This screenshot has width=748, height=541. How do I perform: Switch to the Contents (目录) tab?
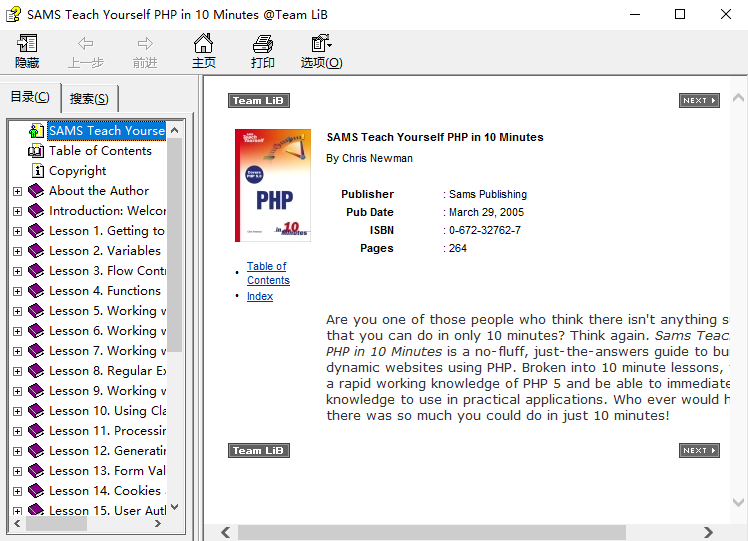click(30, 97)
